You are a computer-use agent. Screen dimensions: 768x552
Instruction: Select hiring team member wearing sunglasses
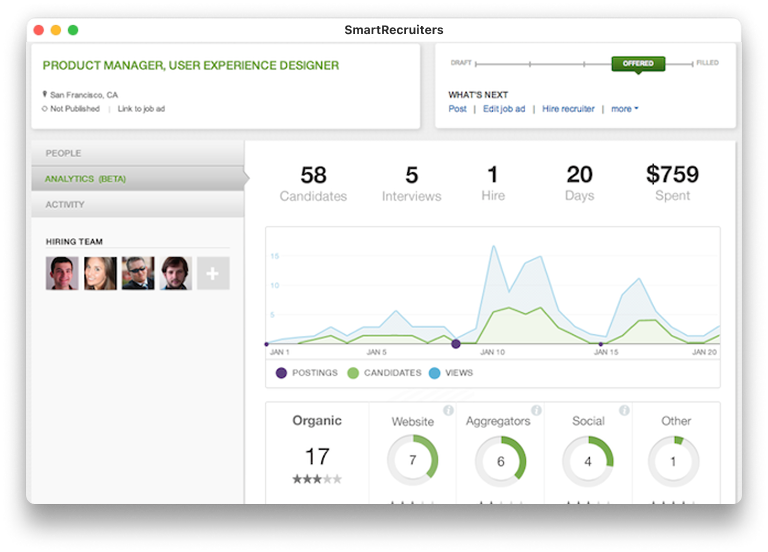(x=138, y=273)
